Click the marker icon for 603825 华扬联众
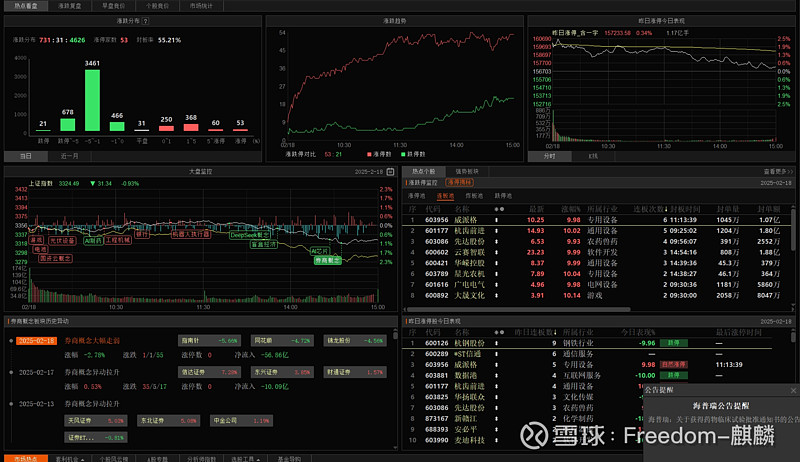The image size is (800, 462). click(496, 397)
